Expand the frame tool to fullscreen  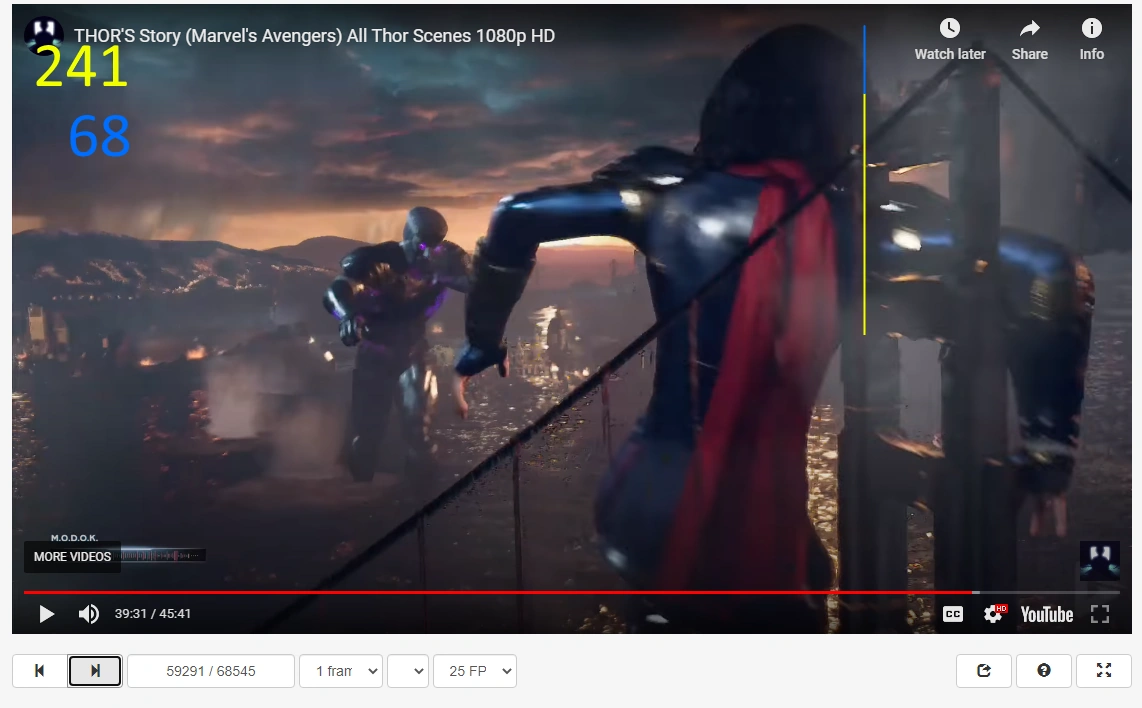click(x=1104, y=670)
